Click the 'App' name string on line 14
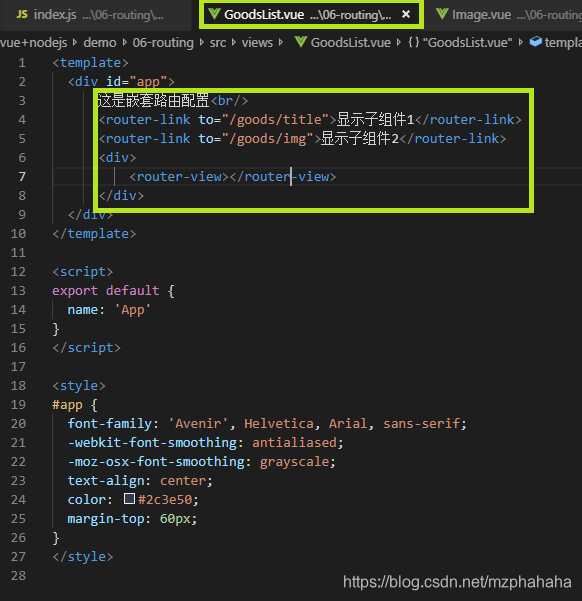The width and height of the screenshot is (582, 601). click(133, 310)
